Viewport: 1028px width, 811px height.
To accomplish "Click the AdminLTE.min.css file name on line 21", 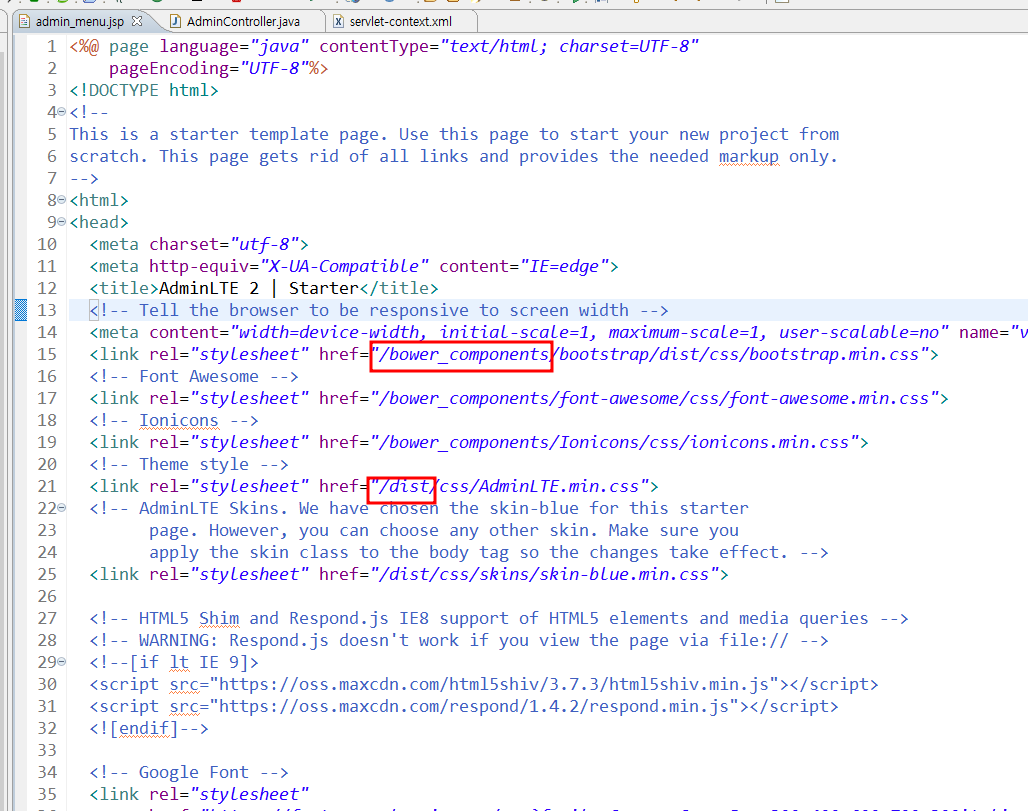I will (559, 486).
